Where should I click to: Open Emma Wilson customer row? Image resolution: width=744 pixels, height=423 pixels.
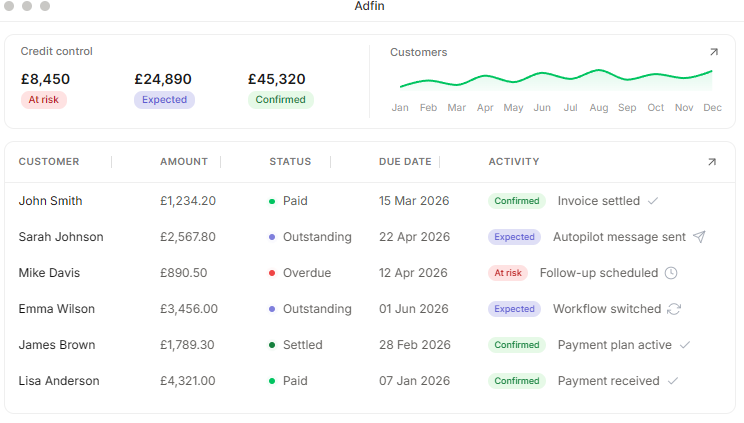point(370,309)
